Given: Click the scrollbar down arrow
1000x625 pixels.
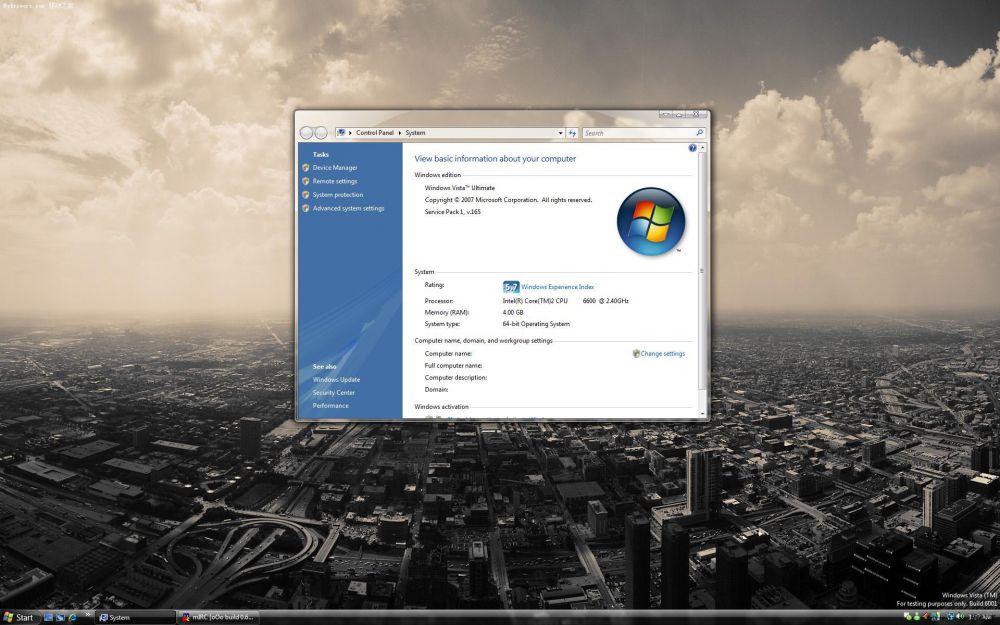Looking at the screenshot, I should click(702, 414).
